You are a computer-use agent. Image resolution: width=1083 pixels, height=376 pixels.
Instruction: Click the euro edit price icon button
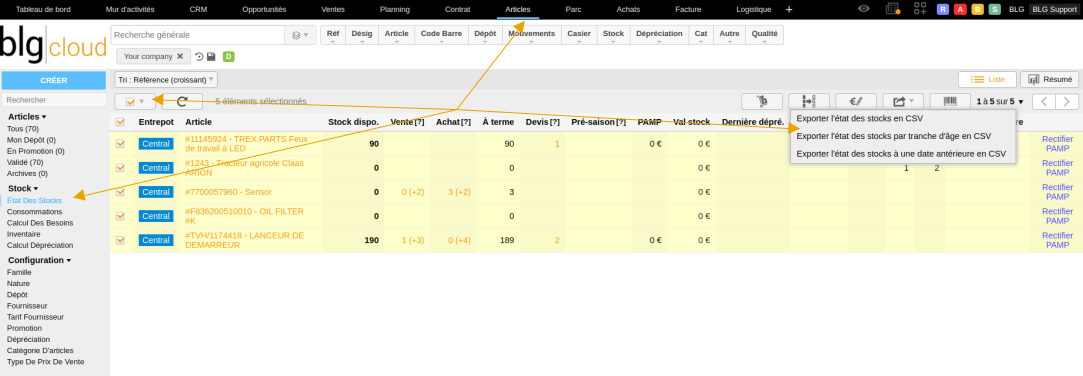pyautogui.click(x=856, y=102)
